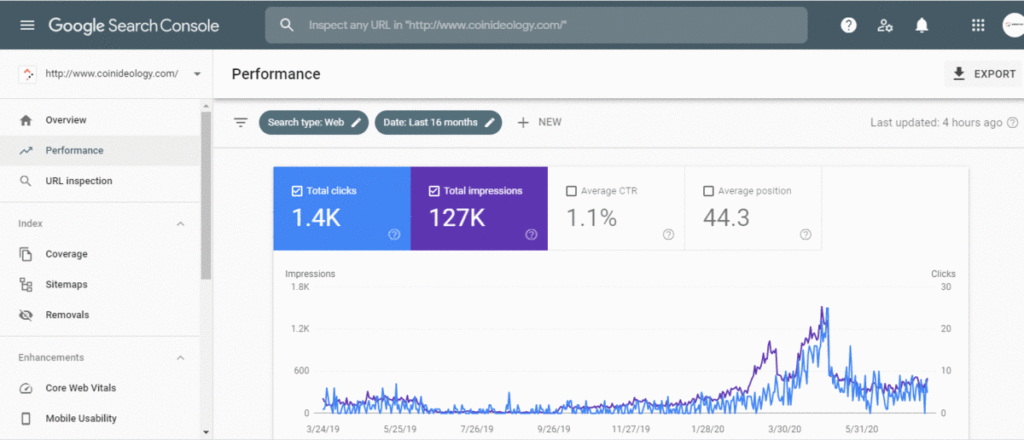This screenshot has height=440, width=1024.
Task: Uncheck the Total clicks checkbox
Action: [x=296, y=191]
